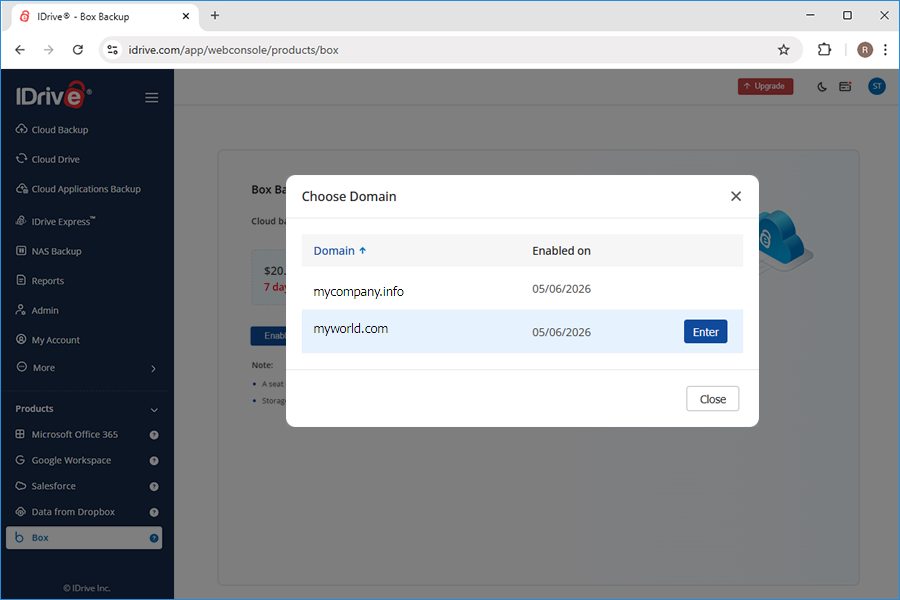
Task: Bookmark this page with the star icon
Action: click(783, 50)
